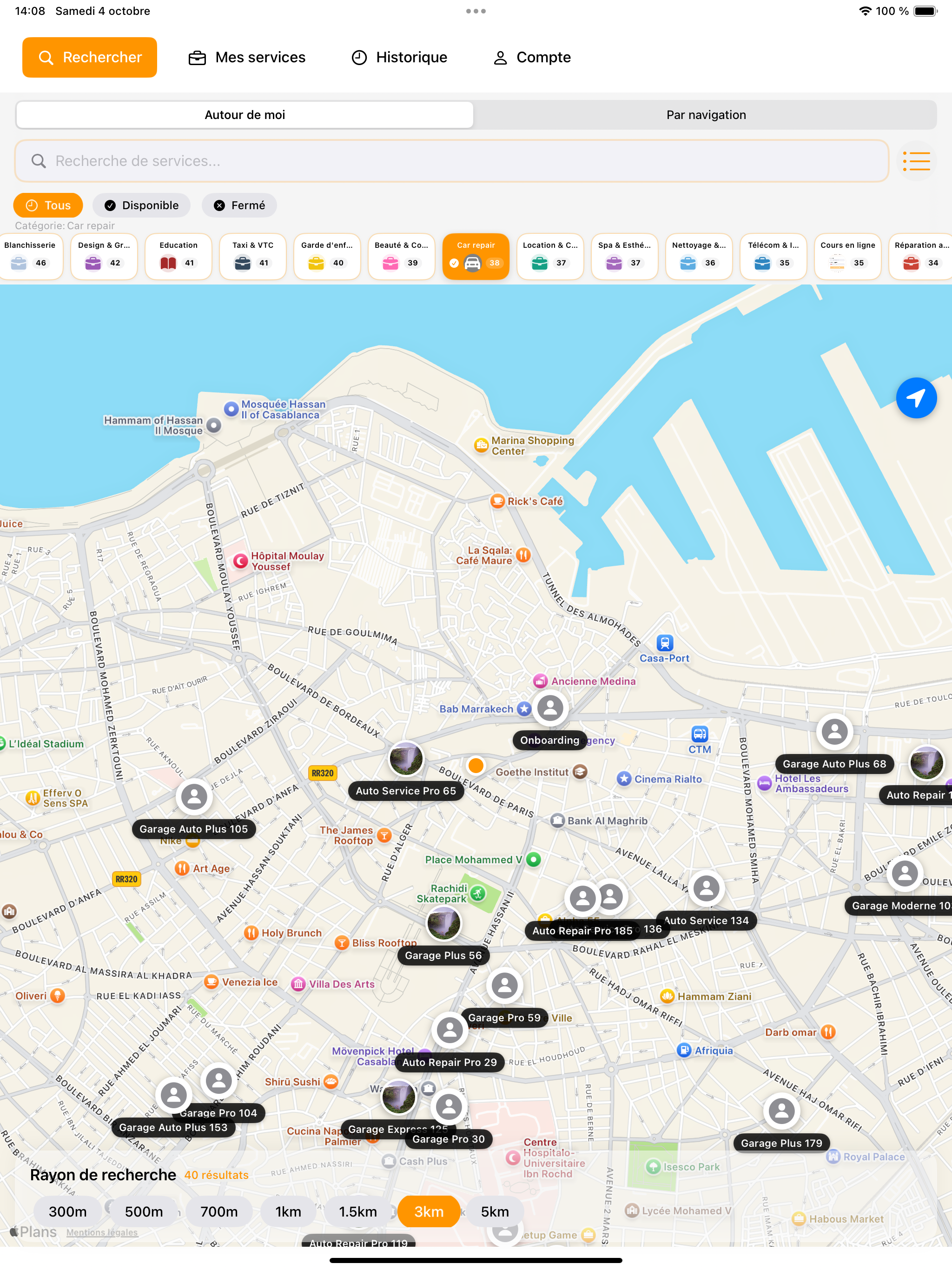The height and width of the screenshot is (1270, 952).
Task: Tap the Hôpital Moulay Youssef icon
Action: (241, 561)
